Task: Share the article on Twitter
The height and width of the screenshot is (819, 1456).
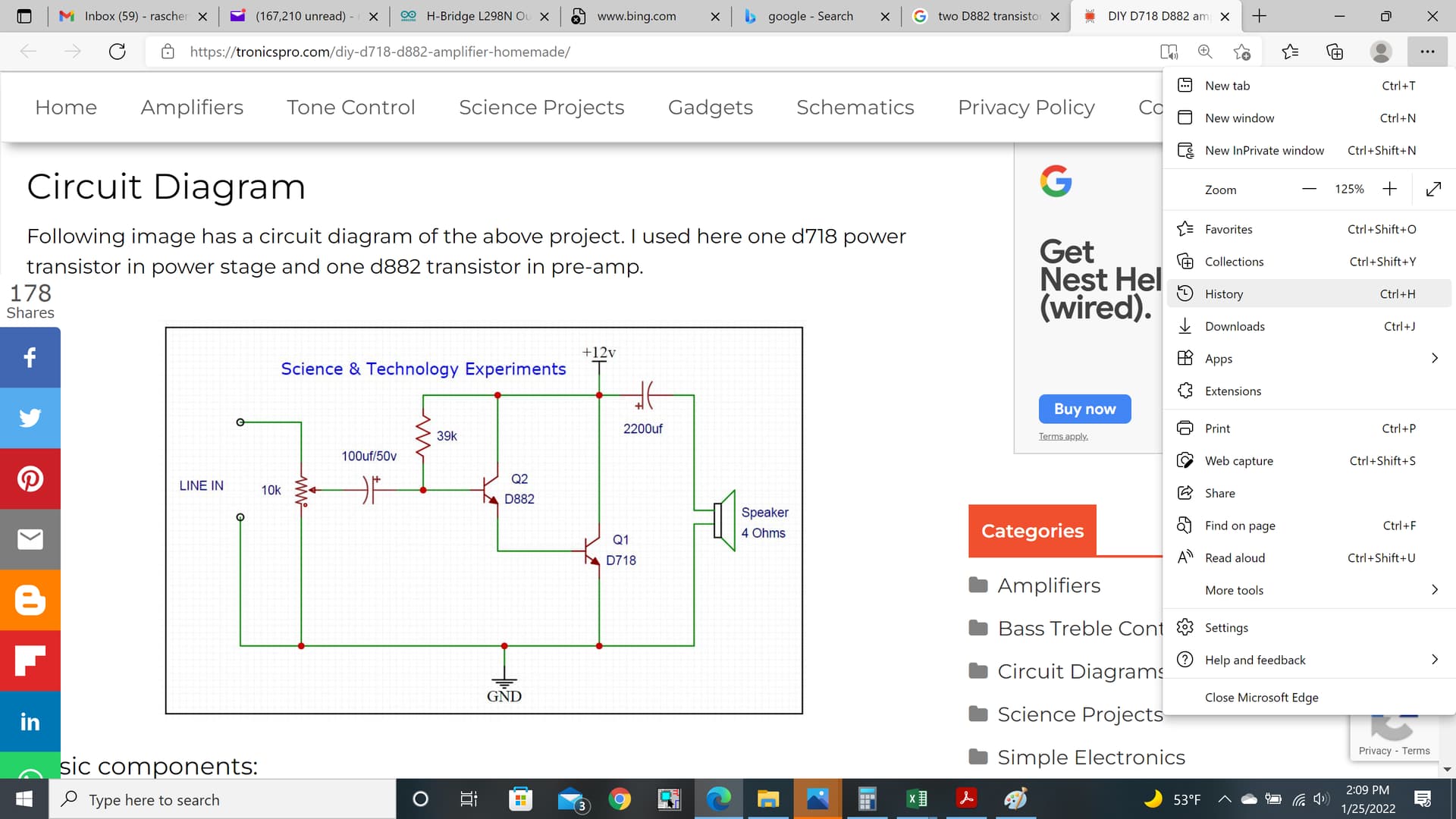Action: (x=30, y=417)
